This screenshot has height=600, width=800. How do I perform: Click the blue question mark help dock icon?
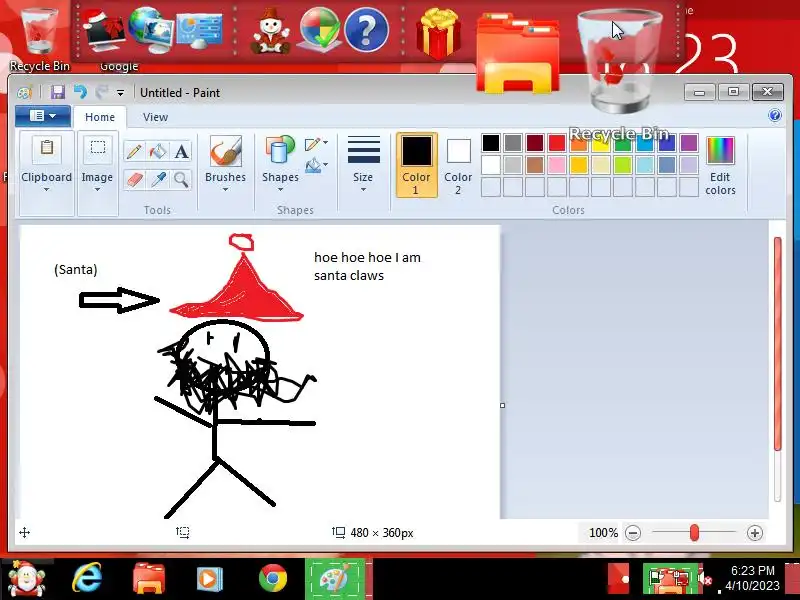[366, 30]
